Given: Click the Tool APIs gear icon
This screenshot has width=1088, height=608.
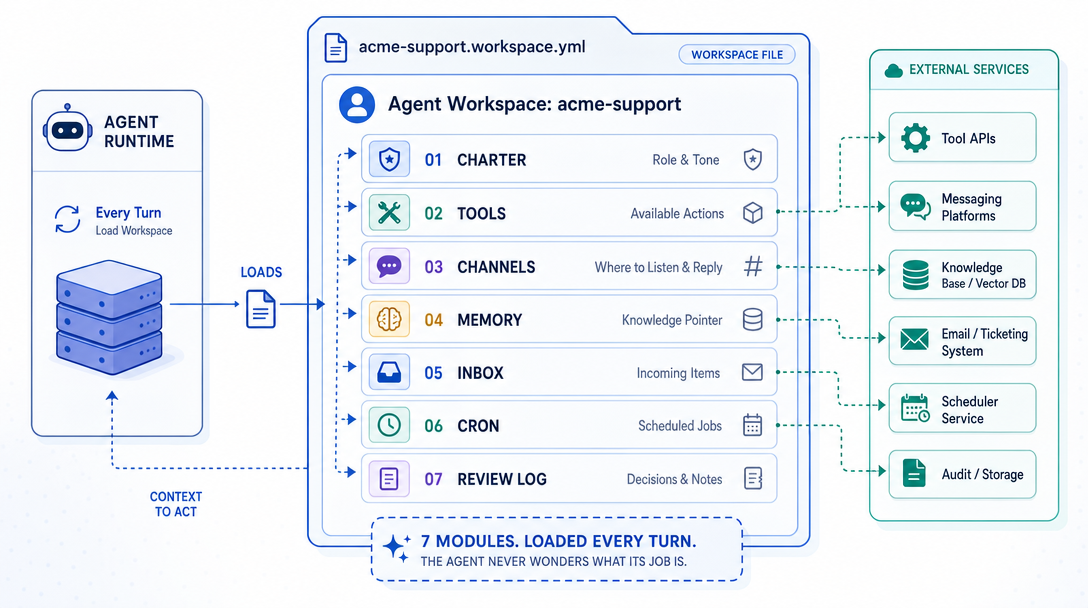Looking at the screenshot, I should point(915,138).
